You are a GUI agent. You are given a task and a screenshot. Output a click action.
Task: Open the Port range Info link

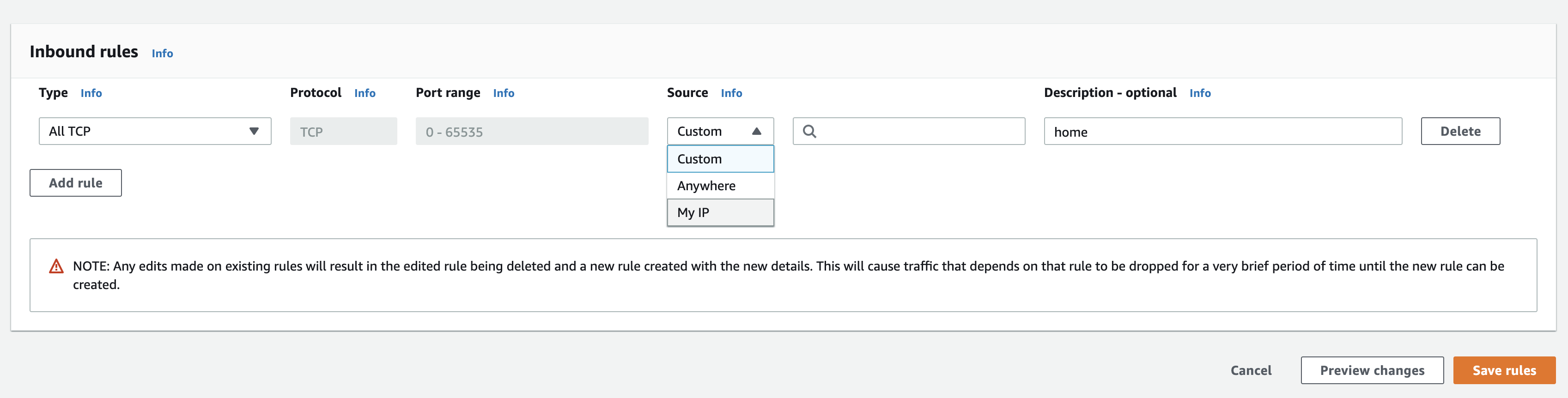(x=504, y=93)
